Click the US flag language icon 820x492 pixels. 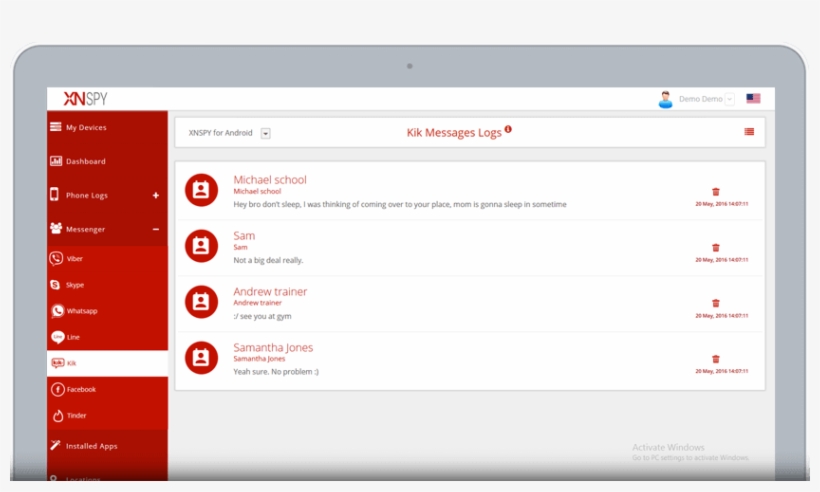pyautogui.click(x=753, y=98)
